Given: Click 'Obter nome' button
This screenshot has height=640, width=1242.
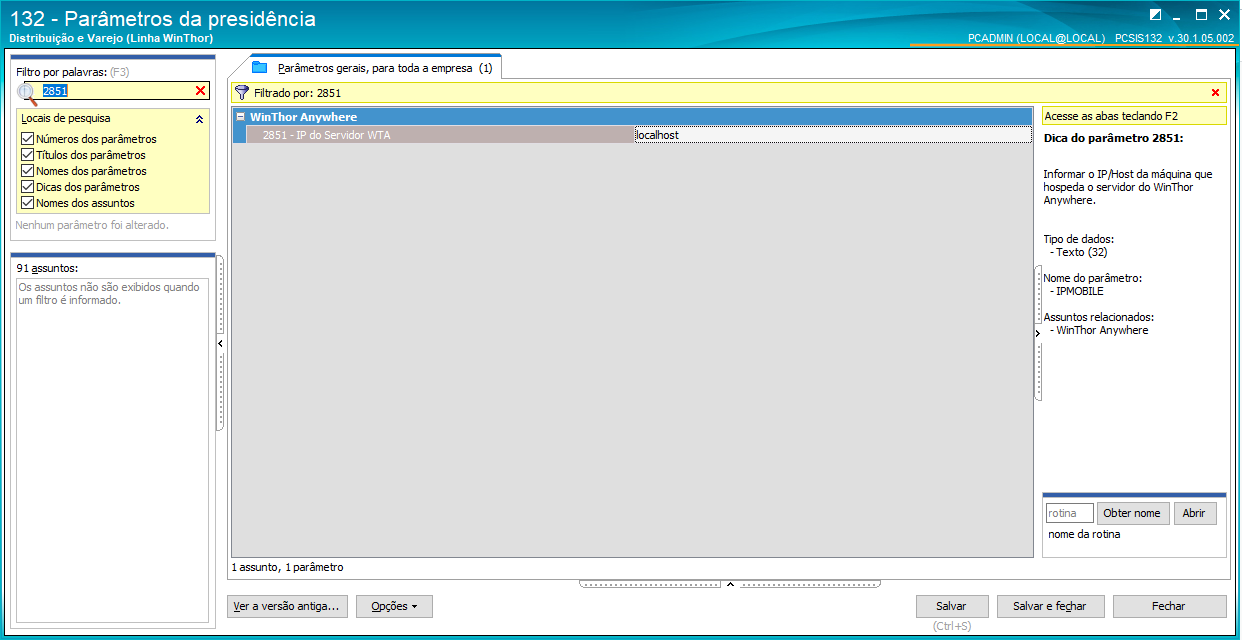Looking at the screenshot, I should (x=1132, y=513).
